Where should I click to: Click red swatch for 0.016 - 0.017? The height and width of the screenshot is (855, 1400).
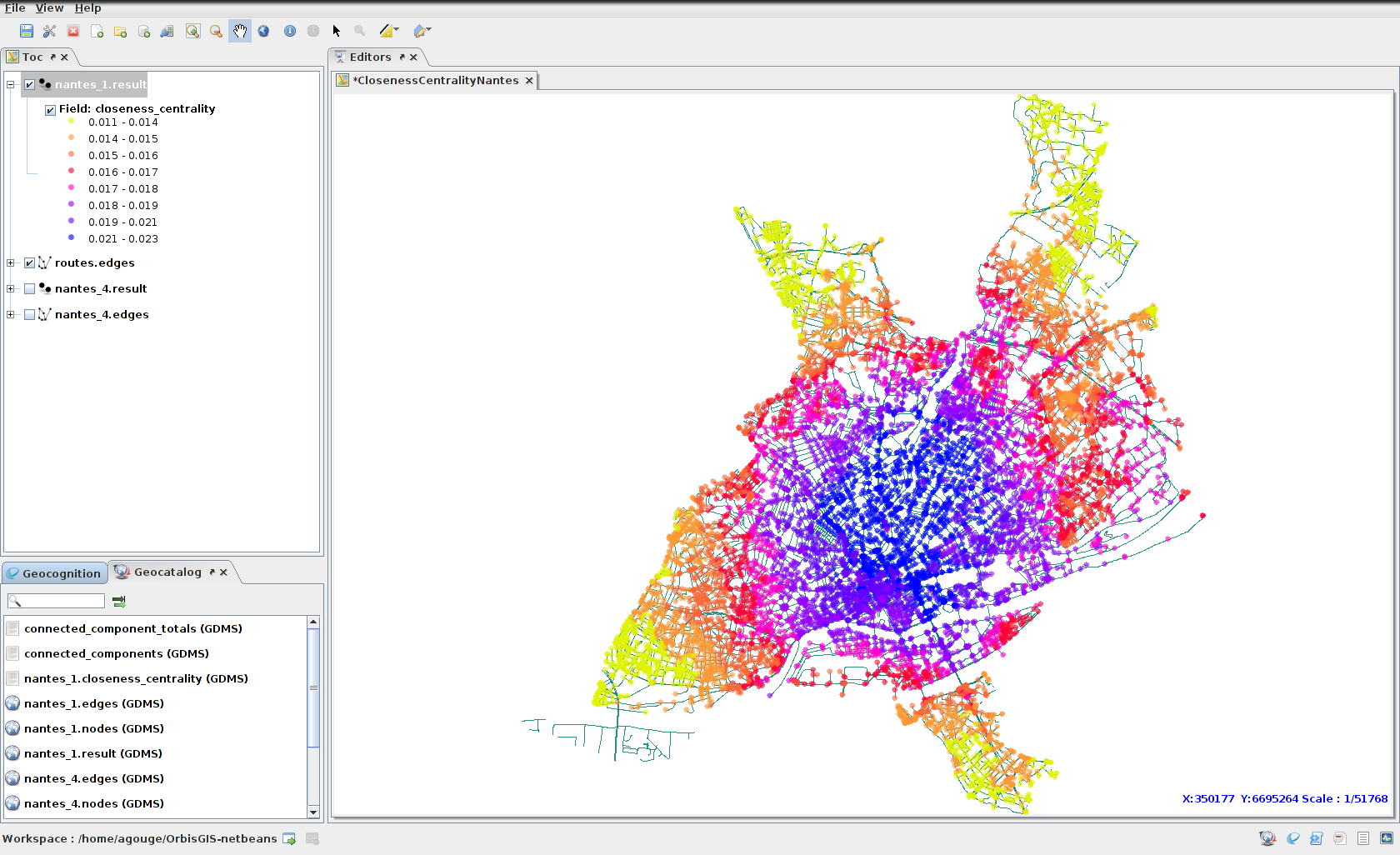pos(71,171)
